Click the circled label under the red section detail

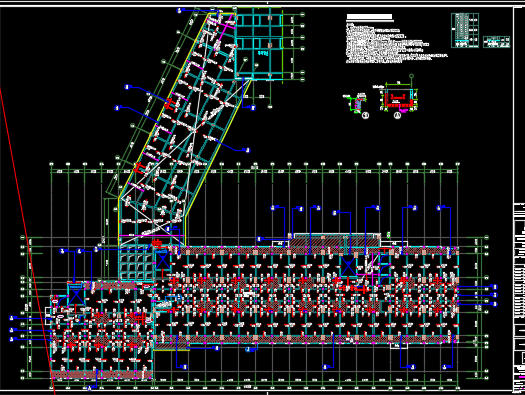397,115
